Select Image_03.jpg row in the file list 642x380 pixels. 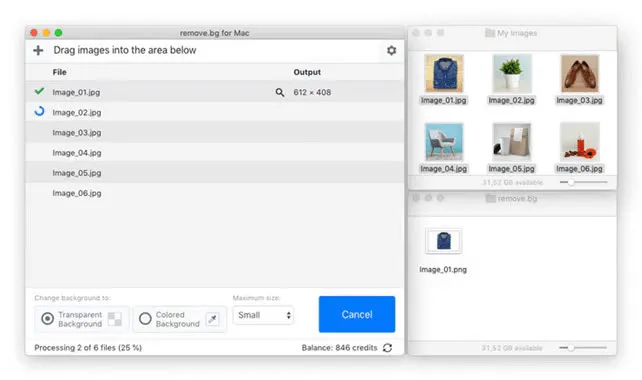(x=215, y=132)
